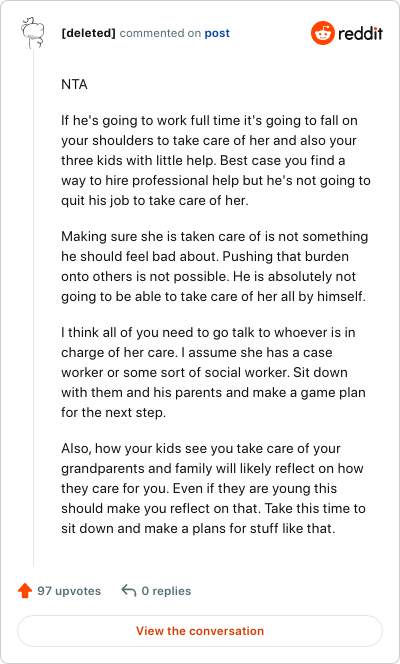
Task: Open the blue "post" link
Action: click(x=217, y=33)
